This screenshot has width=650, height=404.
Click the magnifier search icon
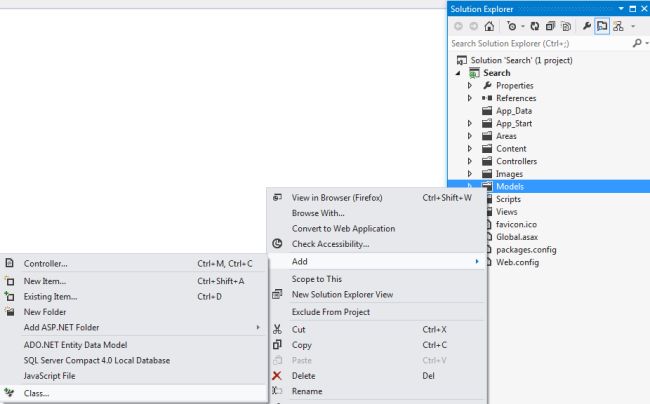pyautogui.click(x=638, y=43)
